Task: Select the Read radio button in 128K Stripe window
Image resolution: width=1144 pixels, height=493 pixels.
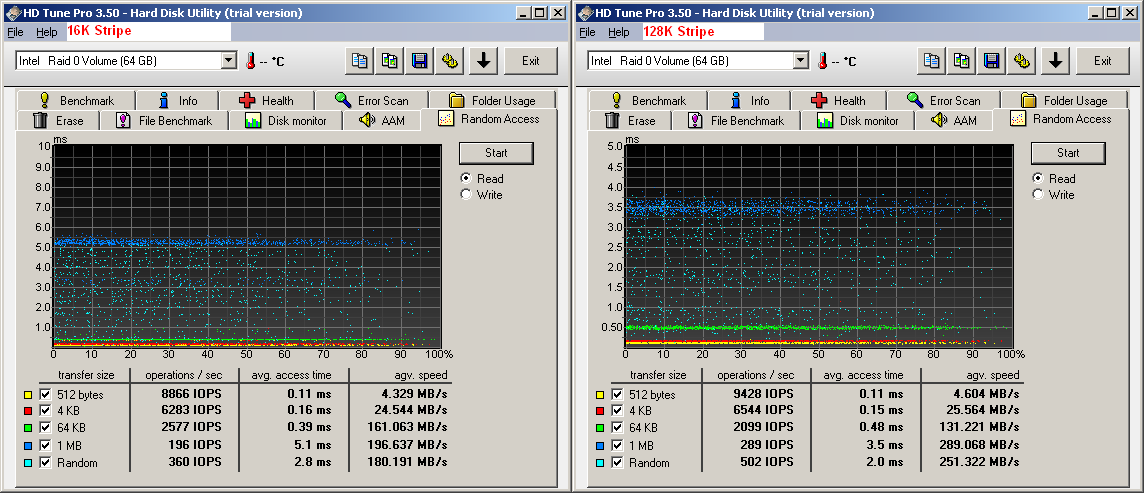Action: pyautogui.click(x=1038, y=178)
